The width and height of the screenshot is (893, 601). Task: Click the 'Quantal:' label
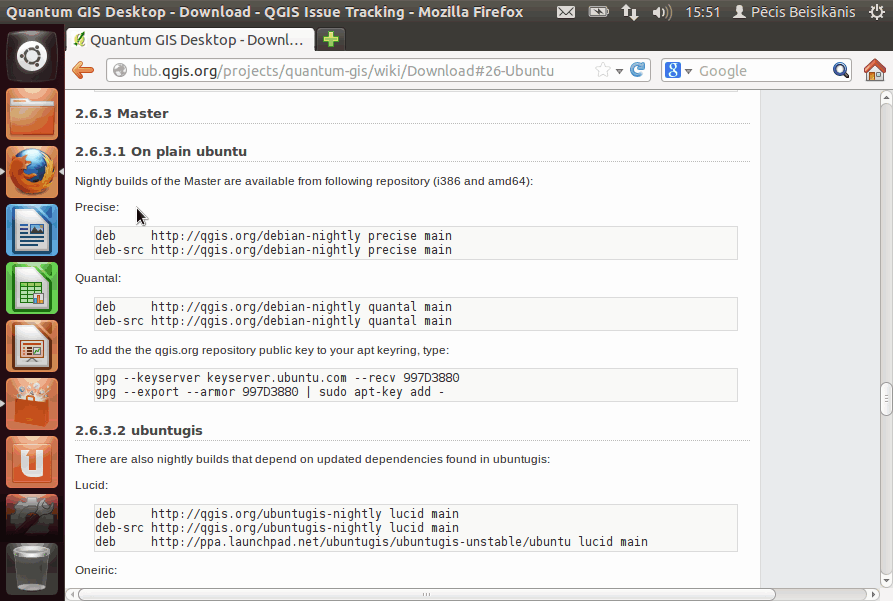tap(98, 279)
